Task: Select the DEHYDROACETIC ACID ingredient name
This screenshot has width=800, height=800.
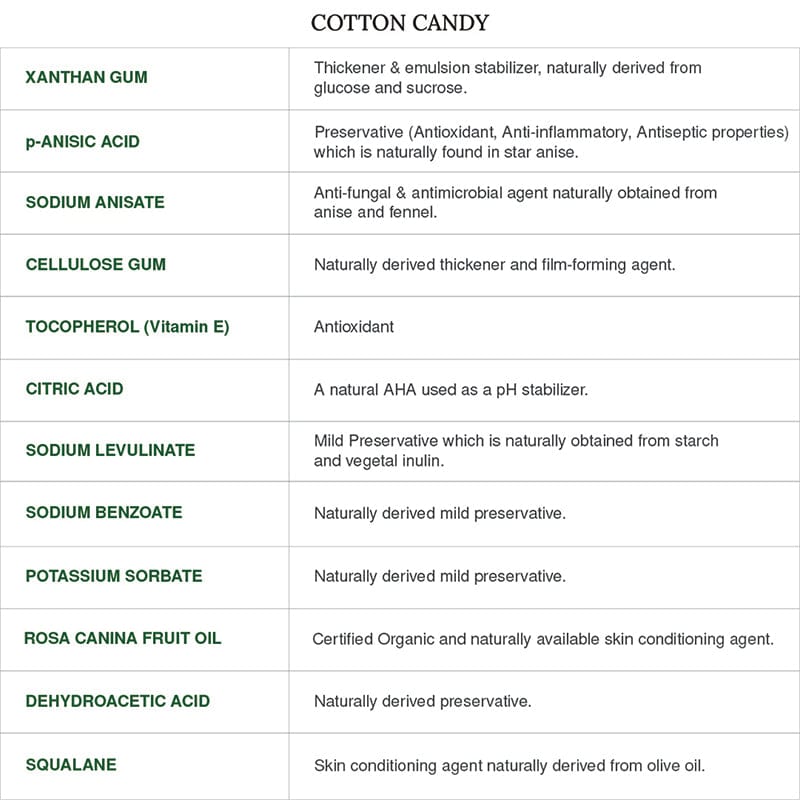Action: point(118,701)
